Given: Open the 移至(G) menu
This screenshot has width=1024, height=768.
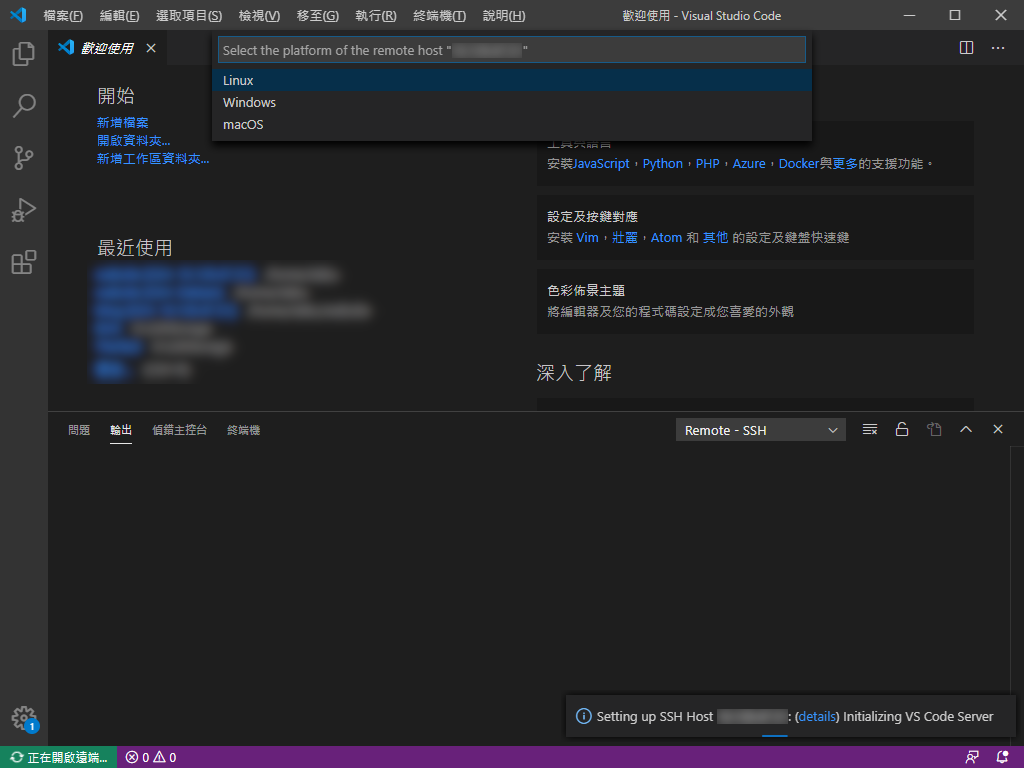Looking at the screenshot, I should pyautogui.click(x=317, y=16).
